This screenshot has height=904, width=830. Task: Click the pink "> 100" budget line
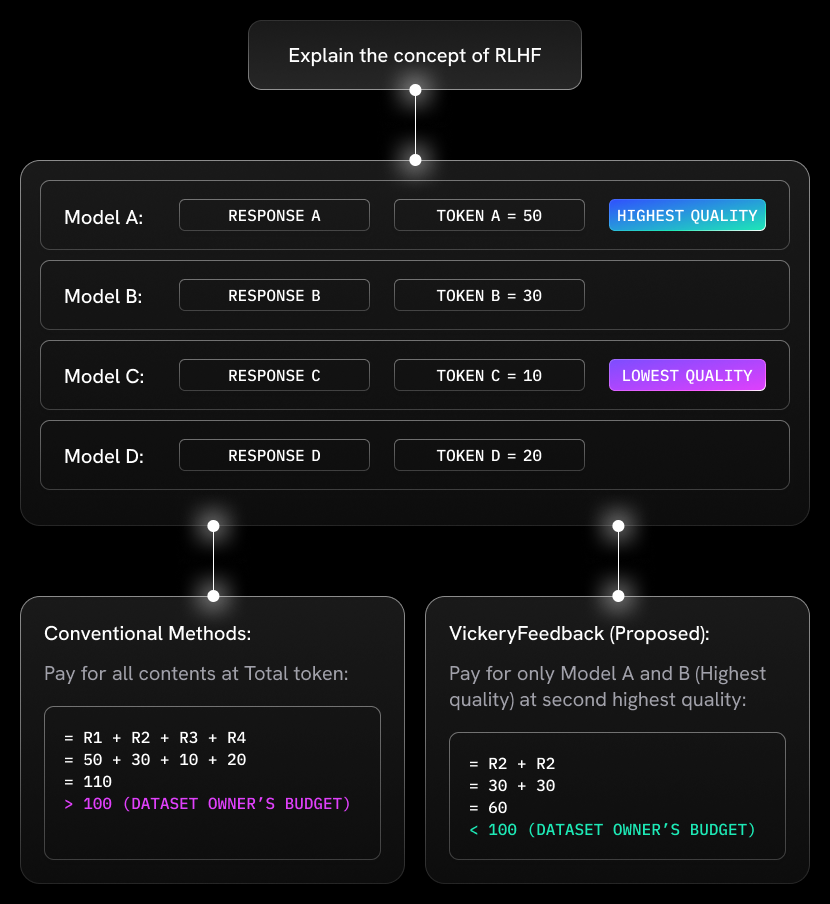click(207, 803)
